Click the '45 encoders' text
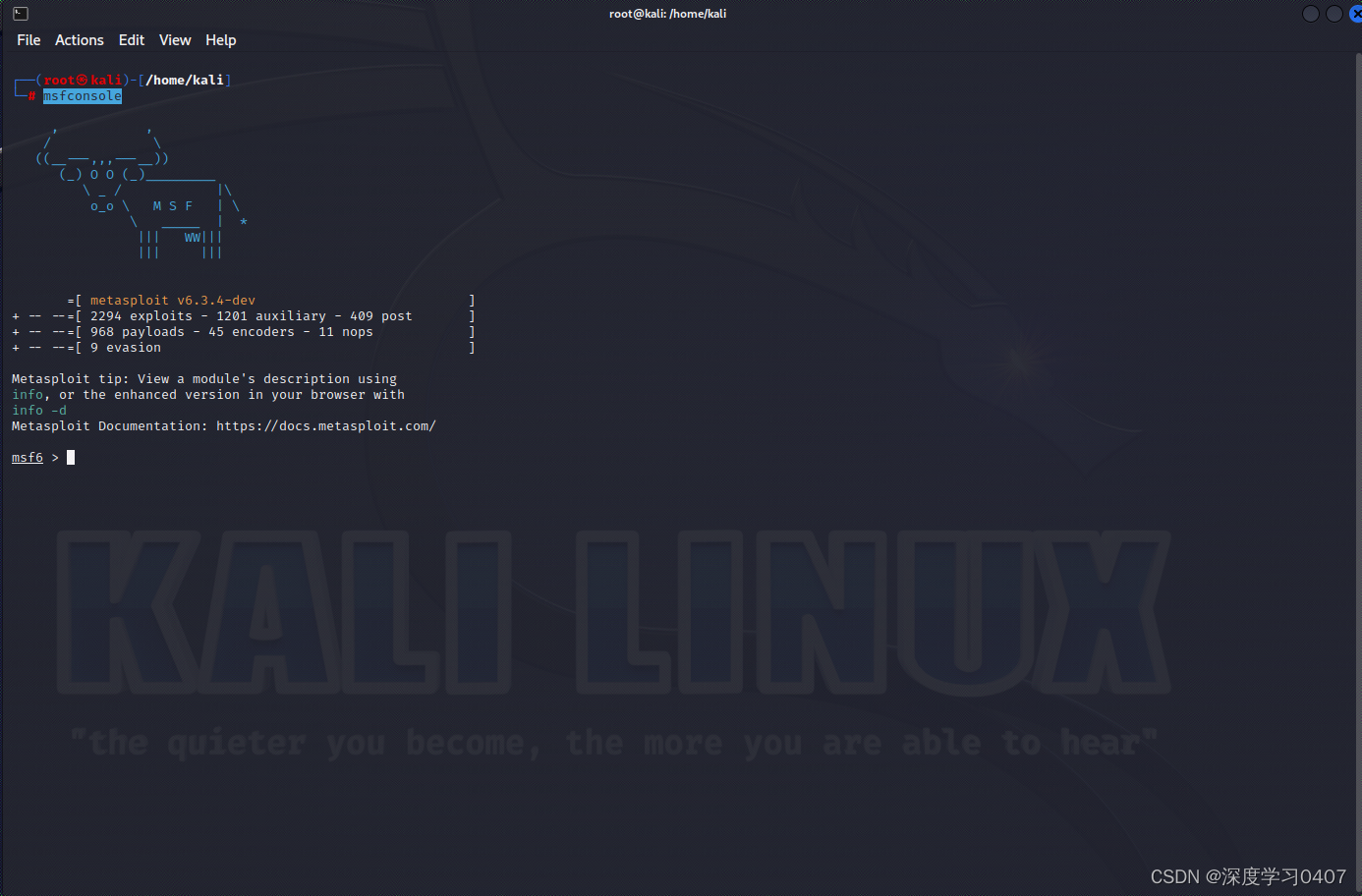Image resolution: width=1362 pixels, height=896 pixels. point(252,332)
